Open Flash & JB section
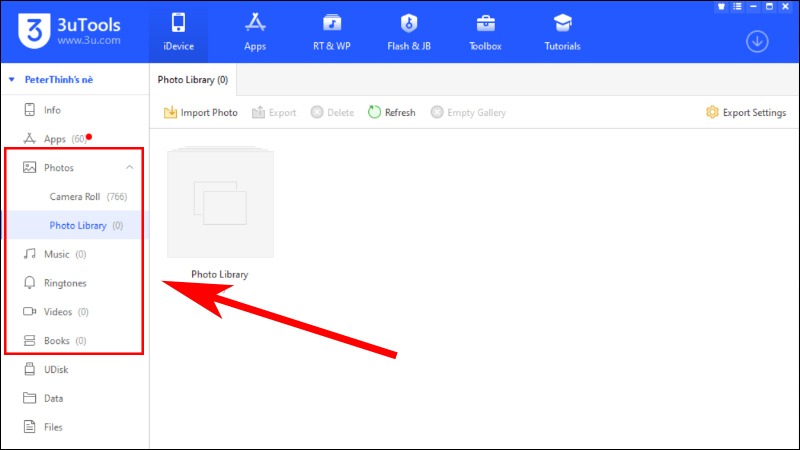800x450 pixels. [x=409, y=32]
